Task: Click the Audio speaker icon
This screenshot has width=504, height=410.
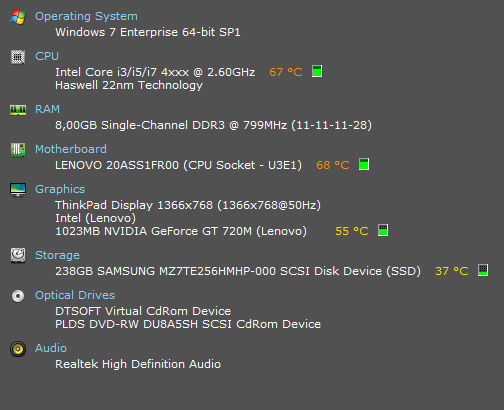Action: coord(18,349)
